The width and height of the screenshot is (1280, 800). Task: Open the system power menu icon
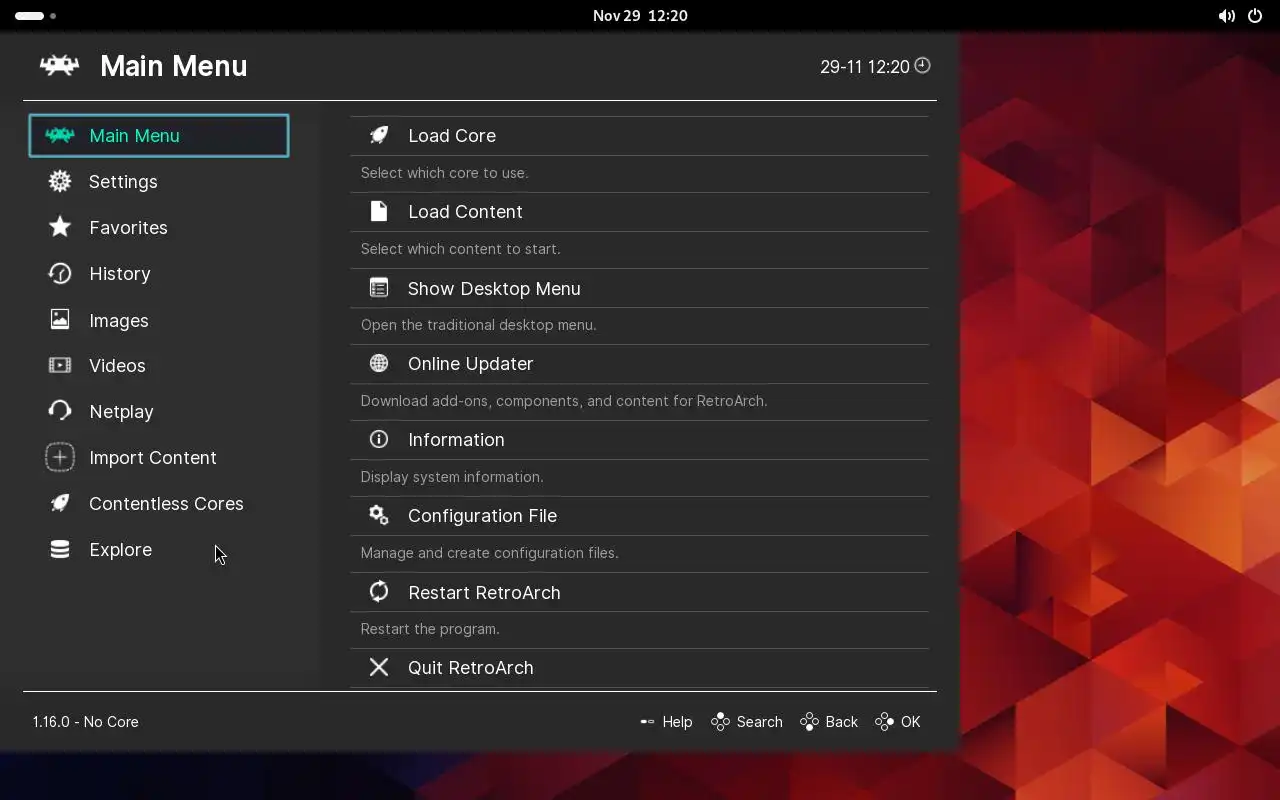point(1255,16)
